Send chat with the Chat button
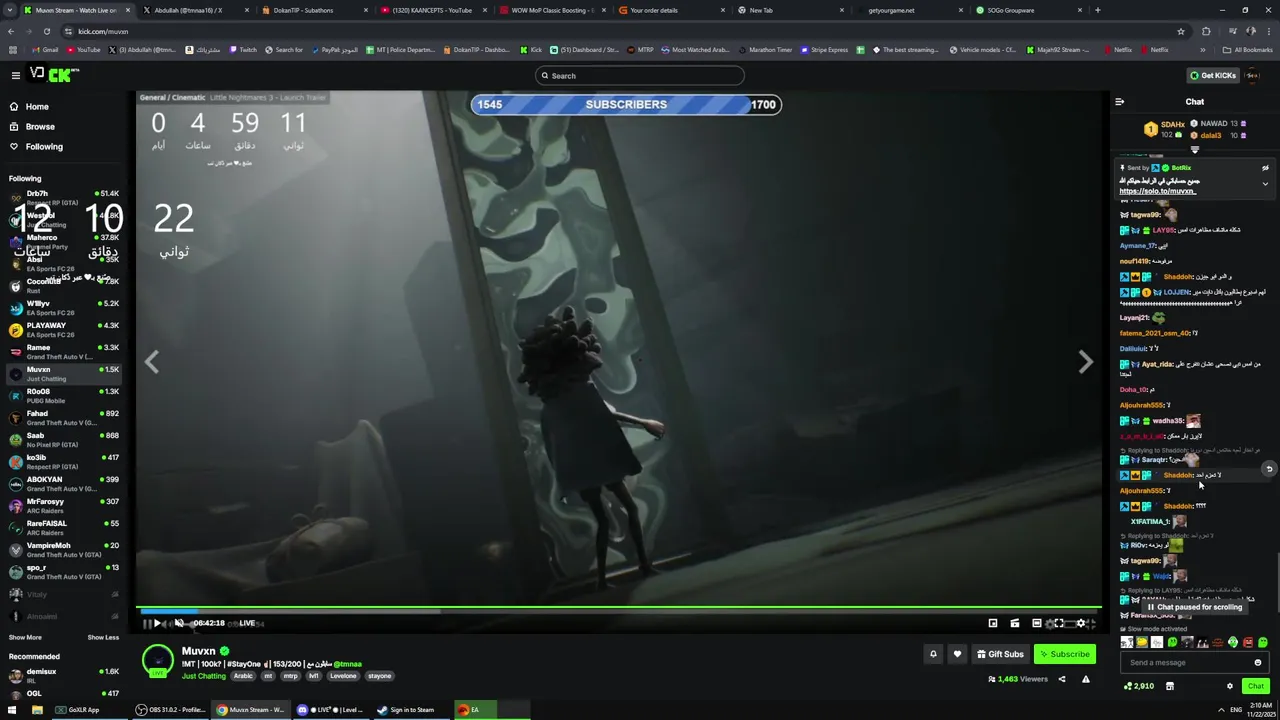 1256,686
